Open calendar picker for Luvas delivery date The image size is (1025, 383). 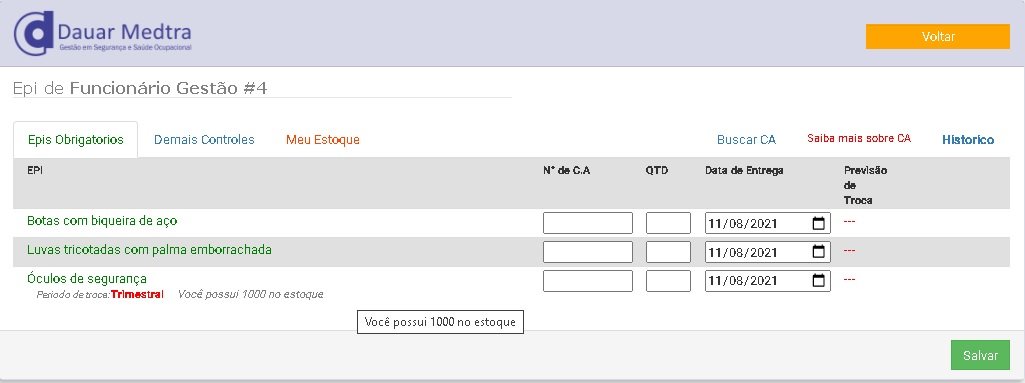818,252
